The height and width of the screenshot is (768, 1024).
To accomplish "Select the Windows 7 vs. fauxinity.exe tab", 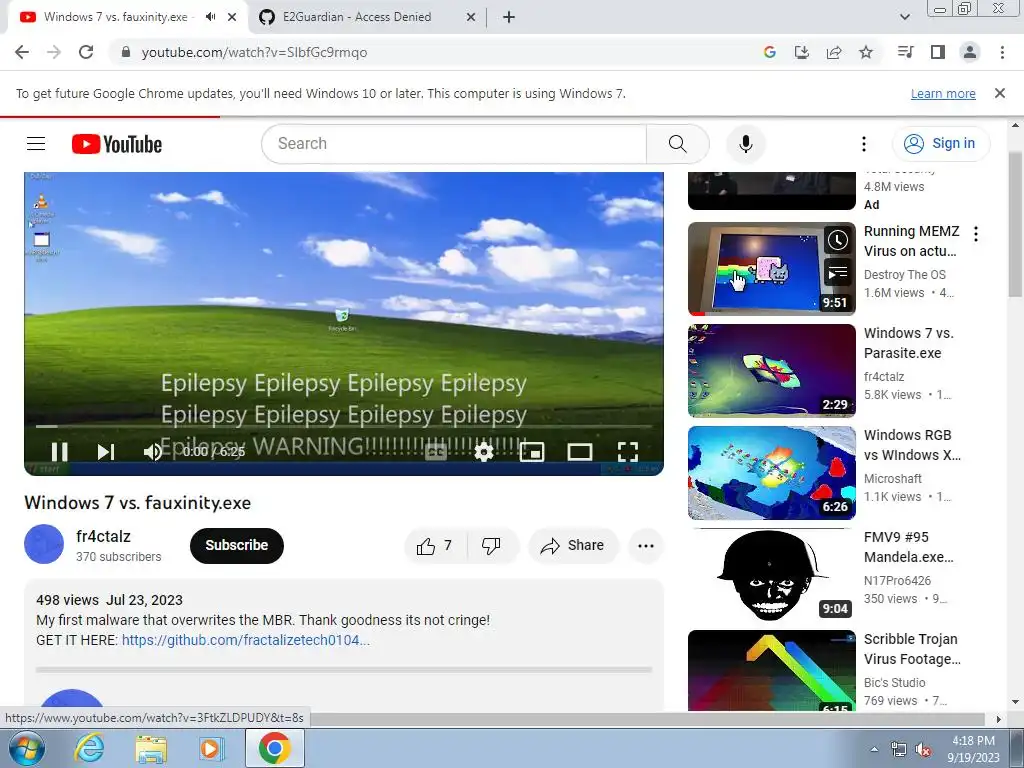I will pyautogui.click(x=115, y=17).
